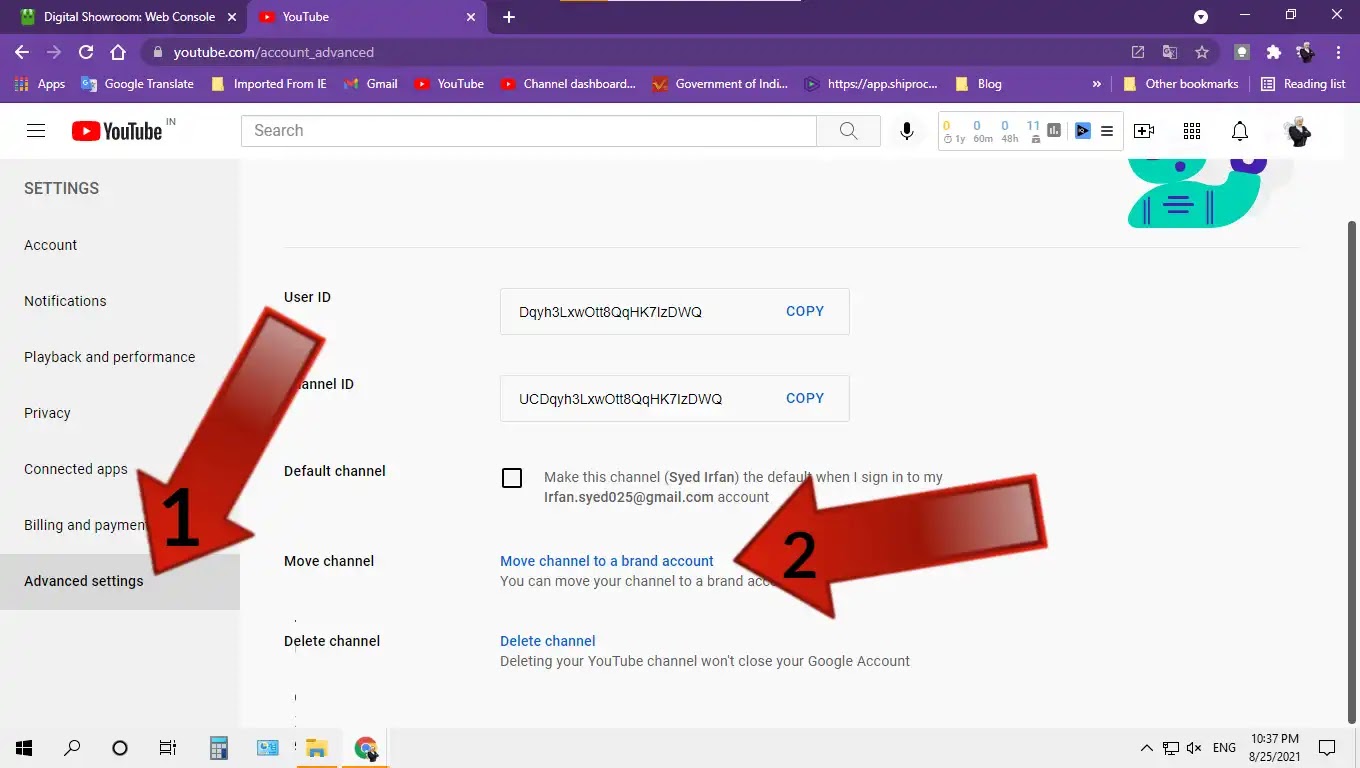
Task: Select the Account settings item
Action: (120, 245)
